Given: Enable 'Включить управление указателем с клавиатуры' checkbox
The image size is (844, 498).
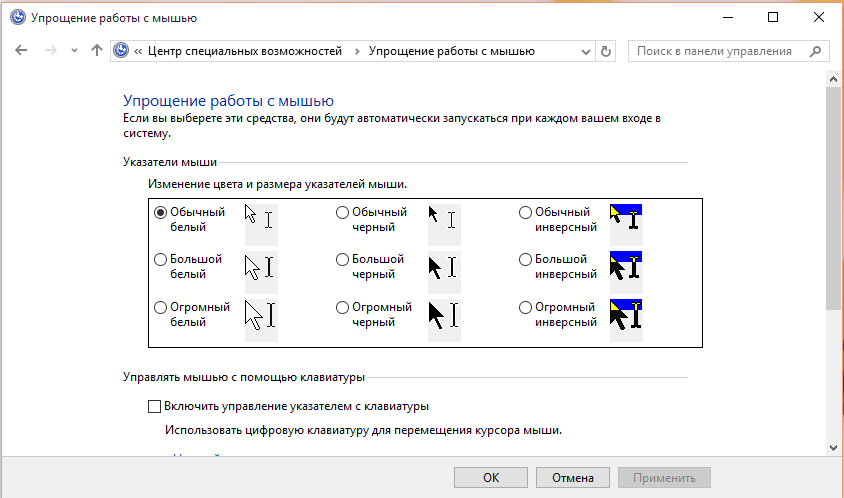Looking at the screenshot, I should pyautogui.click(x=154, y=407).
